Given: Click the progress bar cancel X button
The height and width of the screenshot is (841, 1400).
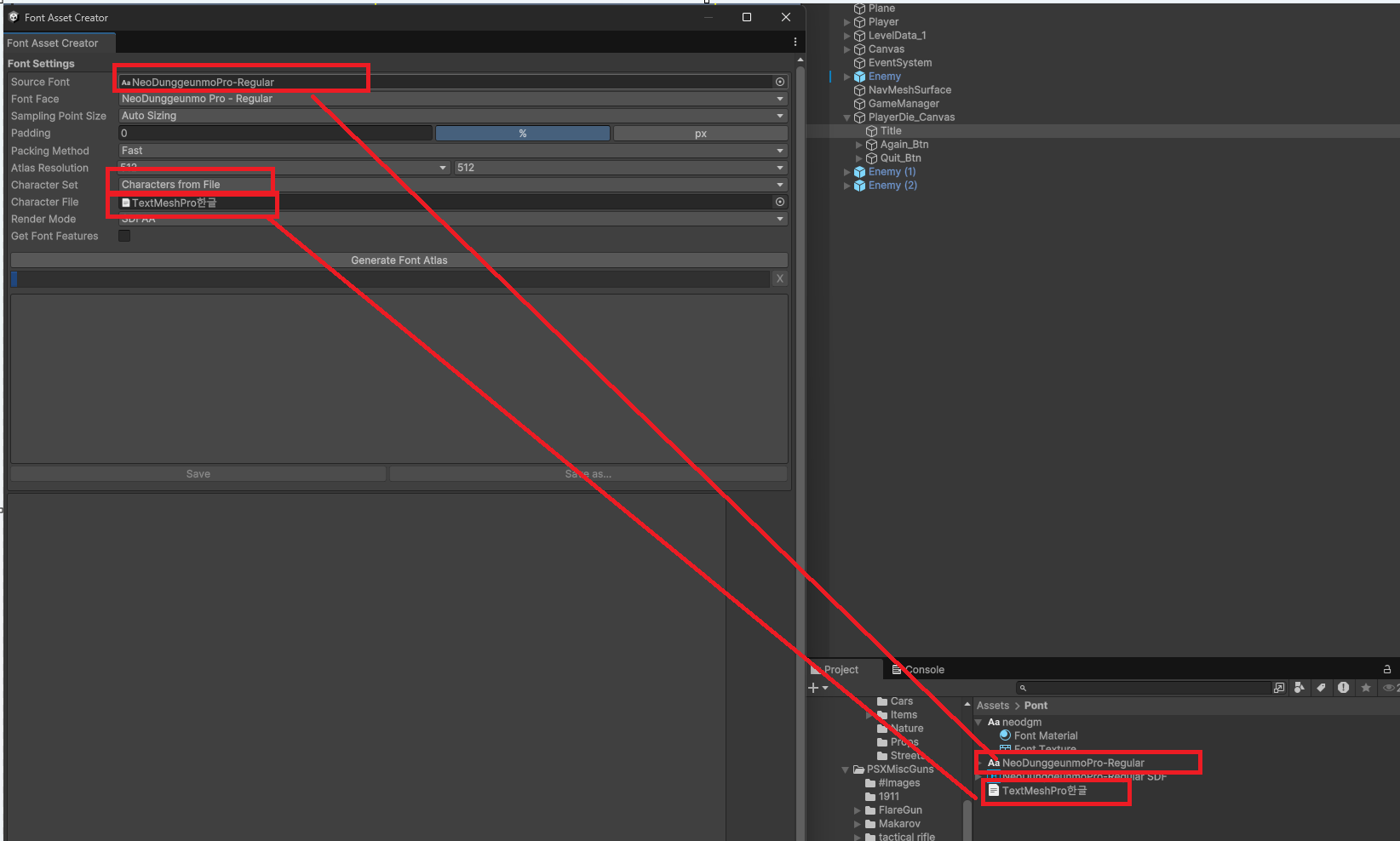Looking at the screenshot, I should tap(779, 278).
